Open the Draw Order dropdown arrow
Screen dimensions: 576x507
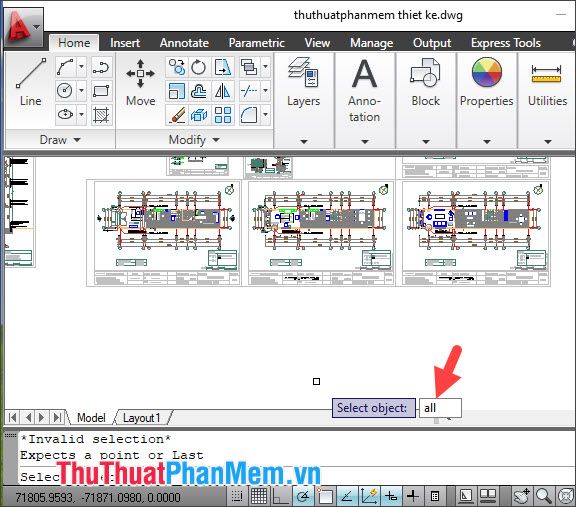[x=265, y=68]
